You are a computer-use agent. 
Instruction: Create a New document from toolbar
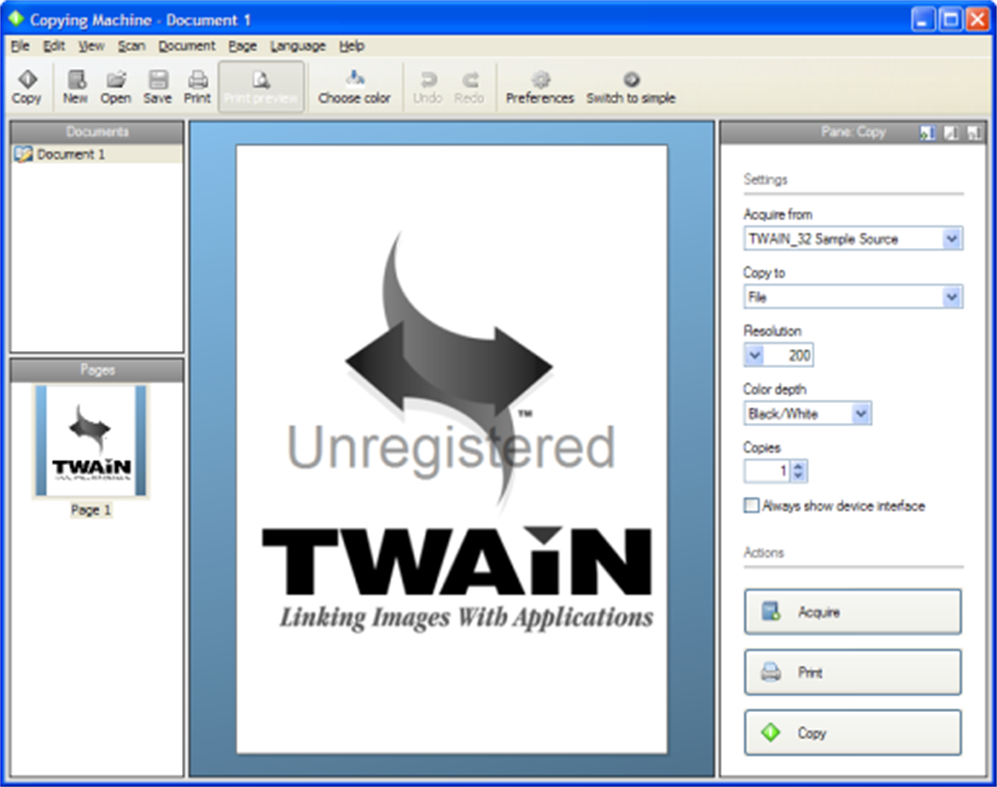[x=76, y=87]
